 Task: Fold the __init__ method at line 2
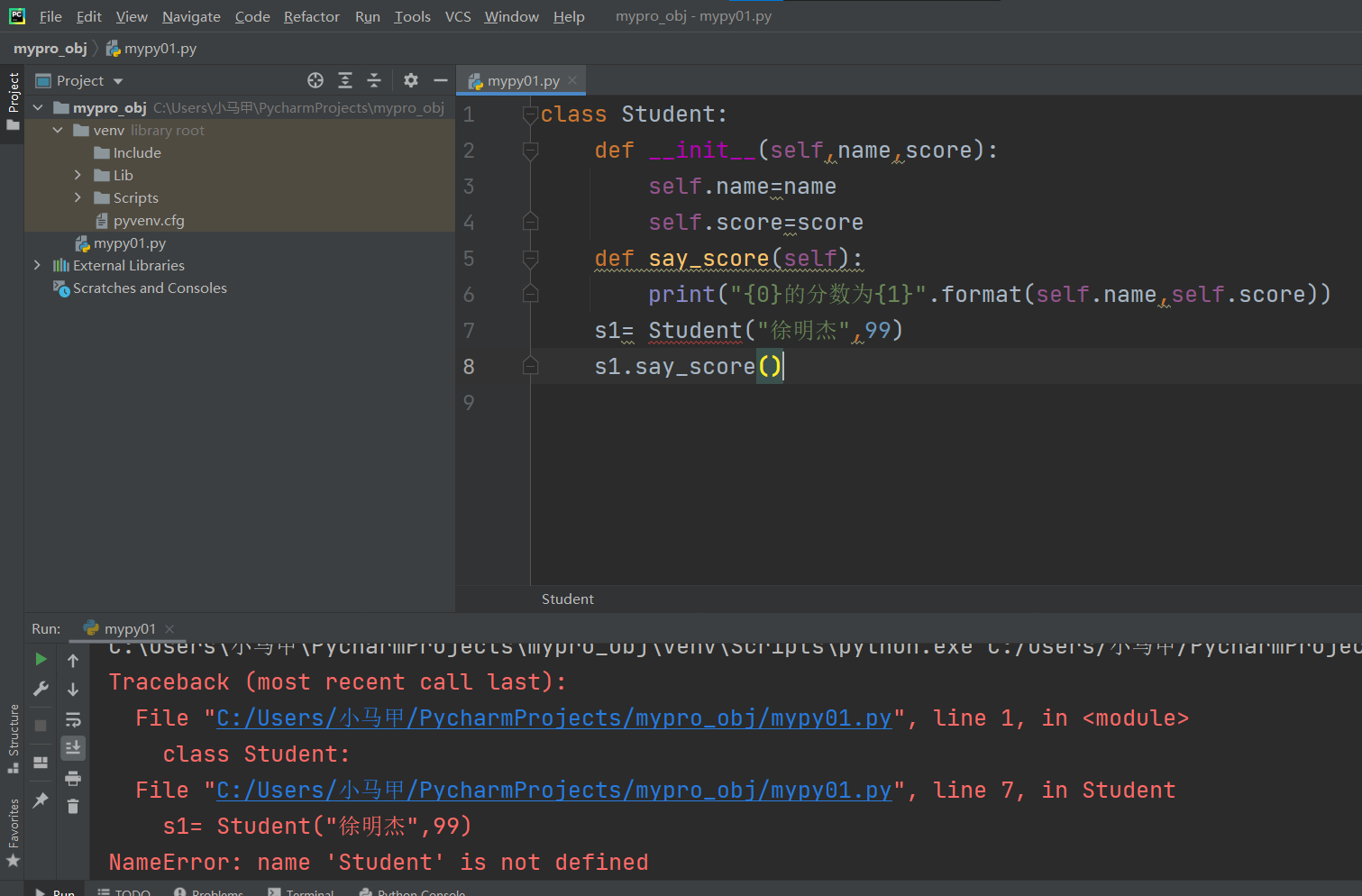coord(531,151)
